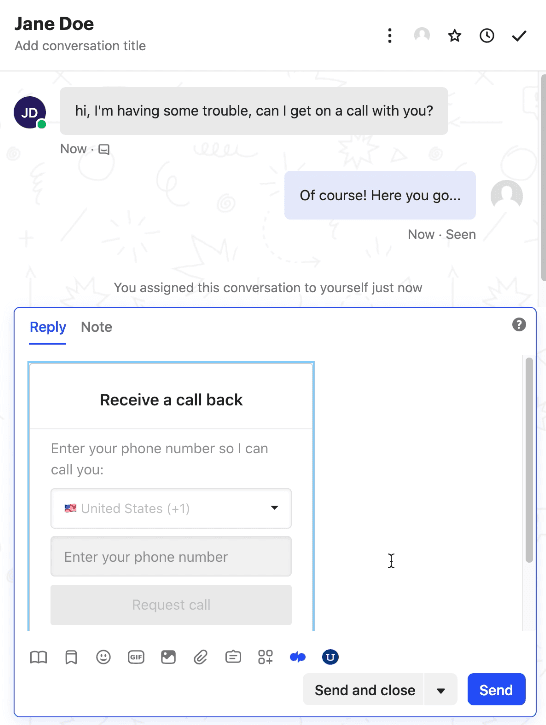546x725 pixels.
Task: Open the apps grid icon in composer
Action: [x=265, y=657]
